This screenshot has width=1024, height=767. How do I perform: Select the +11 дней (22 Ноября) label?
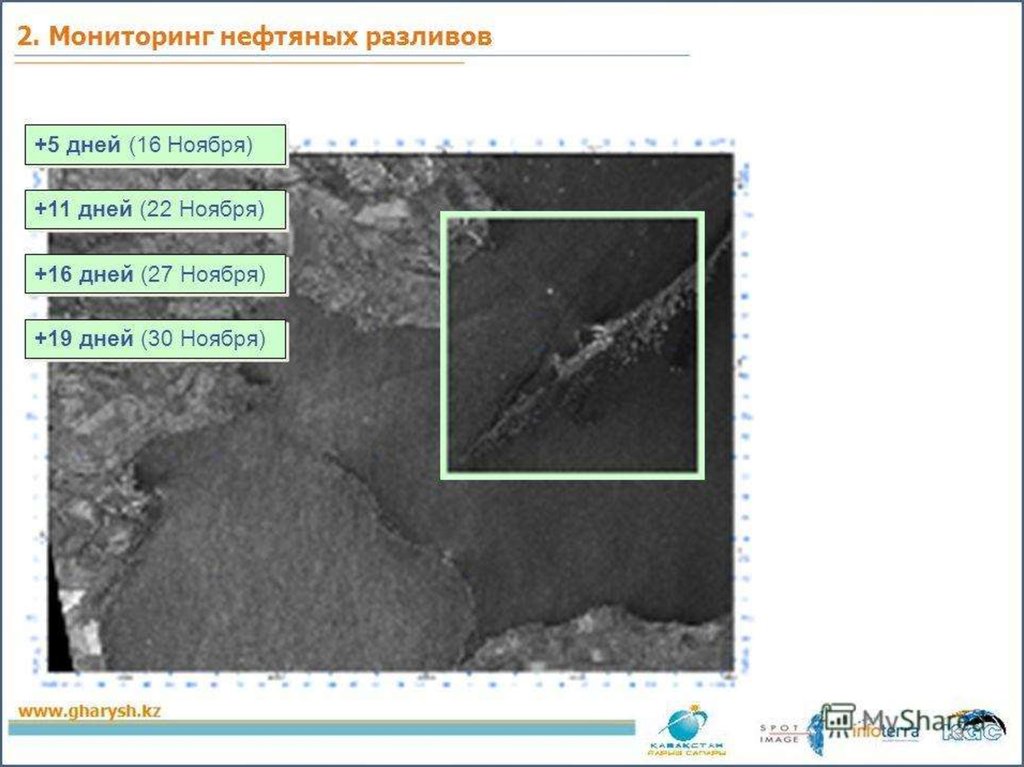(x=155, y=209)
